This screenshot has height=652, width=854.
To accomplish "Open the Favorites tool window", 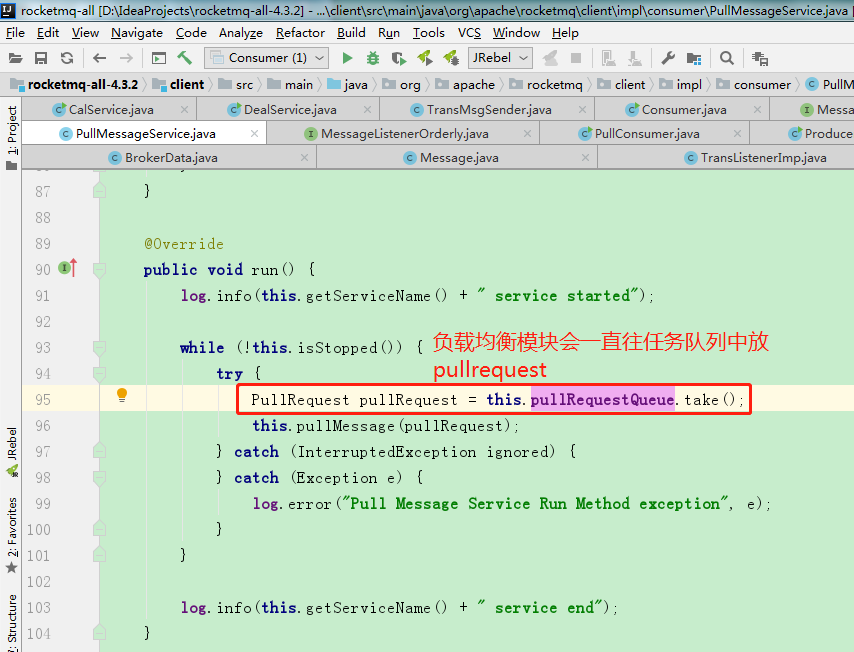I will (11, 534).
